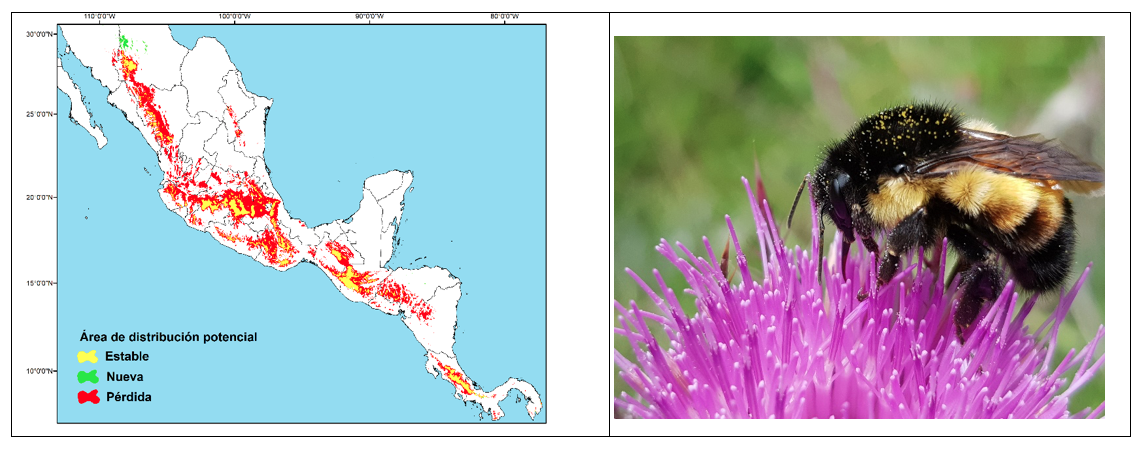Click 'Área de distribución potencial' legend title

point(168,337)
